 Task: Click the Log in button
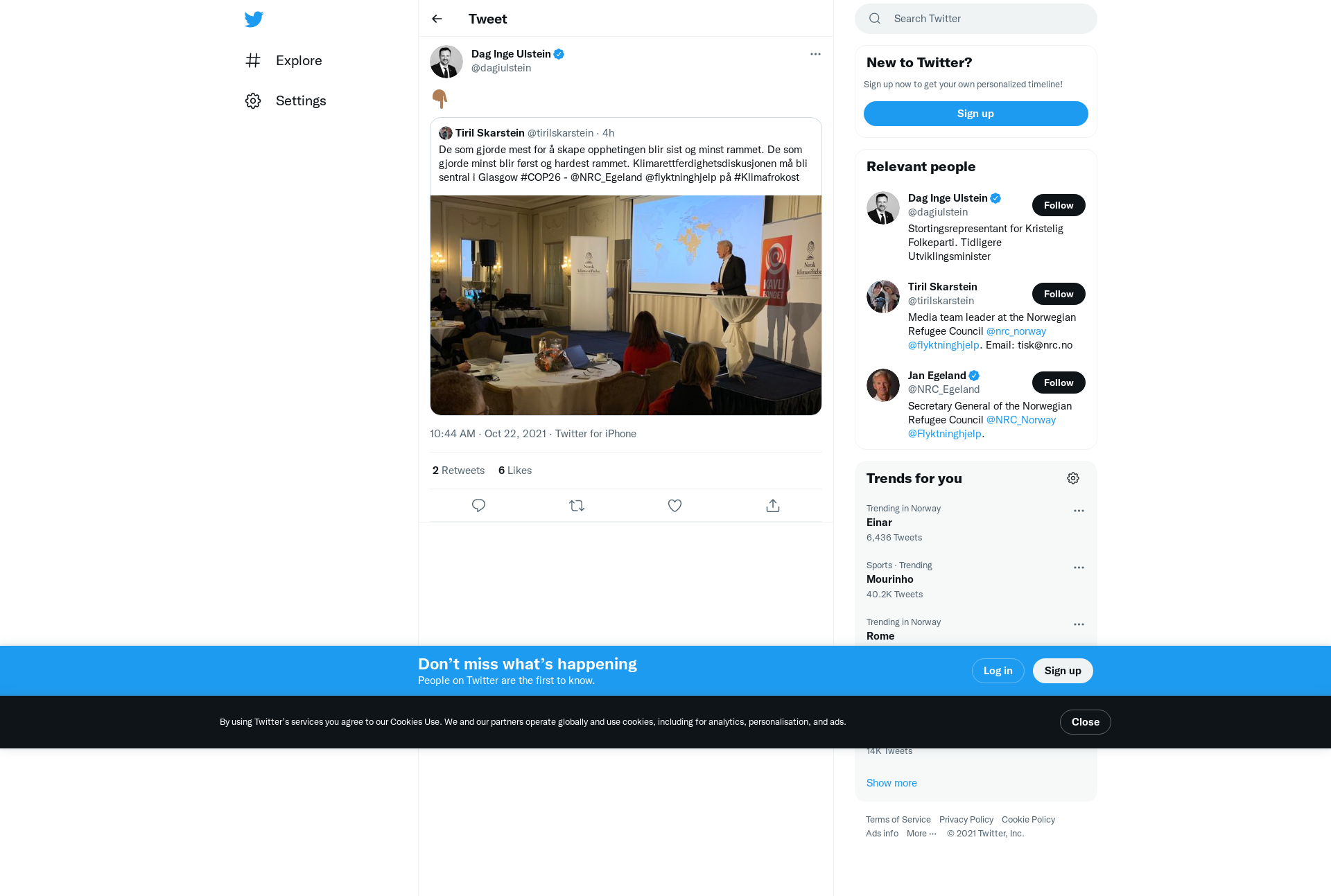pos(998,671)
